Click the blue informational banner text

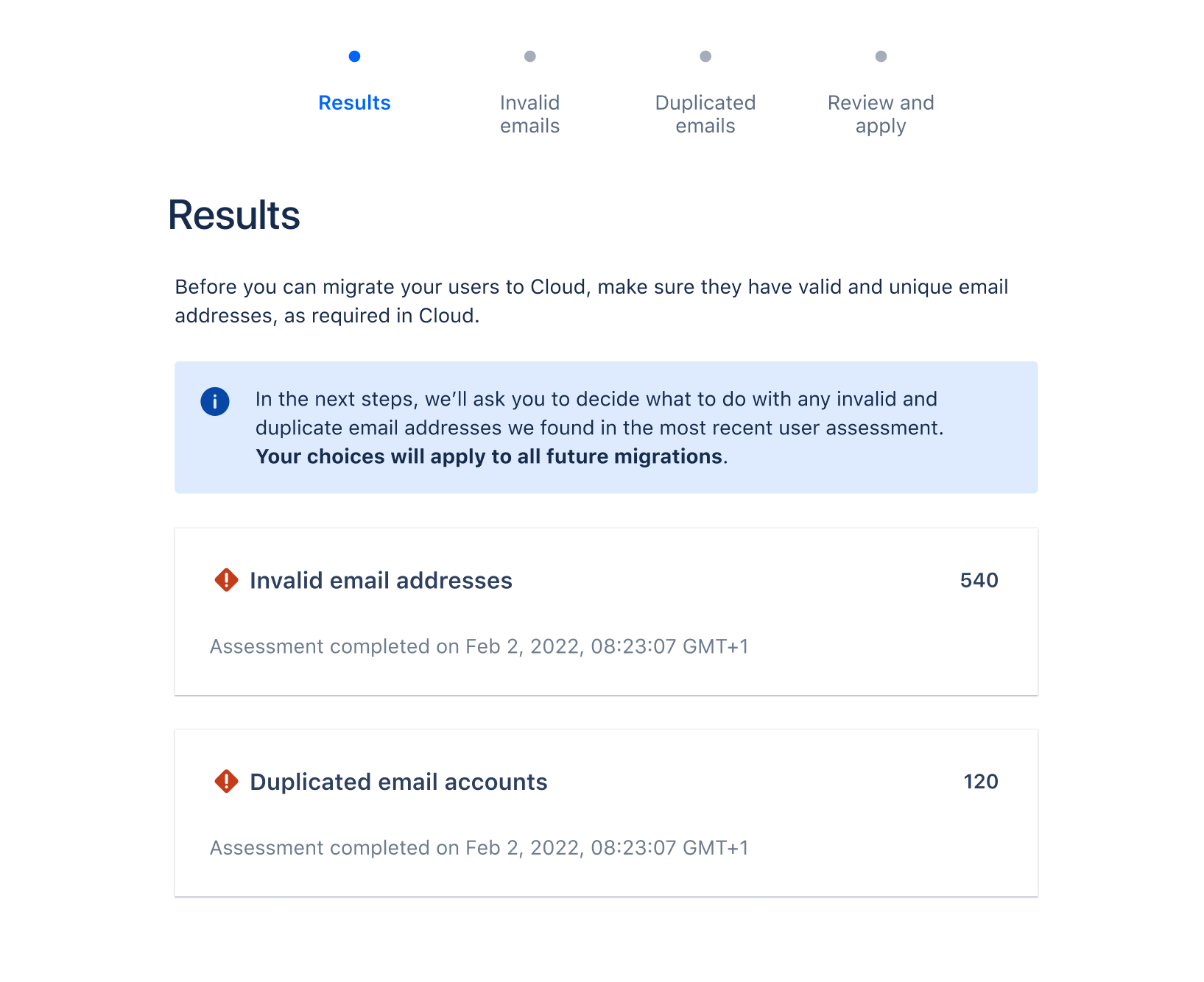[598, 427]
